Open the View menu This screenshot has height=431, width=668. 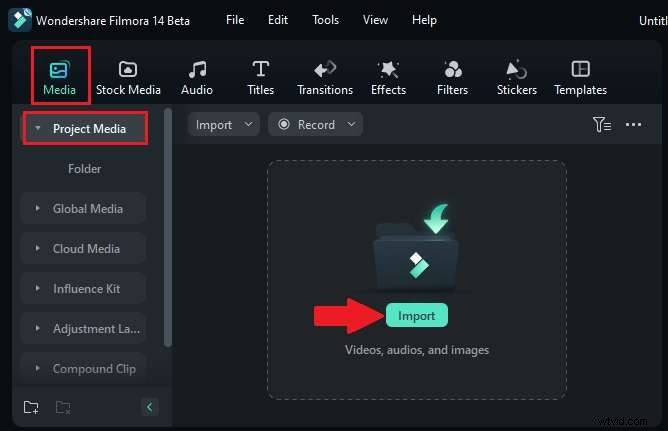pos(375,20)
